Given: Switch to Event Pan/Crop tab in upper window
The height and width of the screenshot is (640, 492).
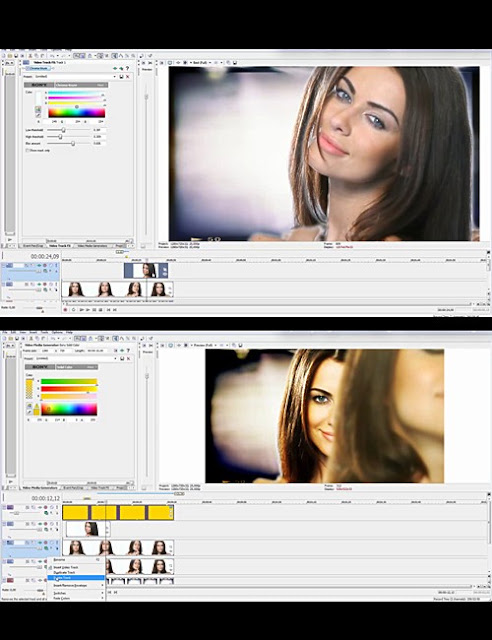Looking at the screenshot, I should tap(33, 246).
